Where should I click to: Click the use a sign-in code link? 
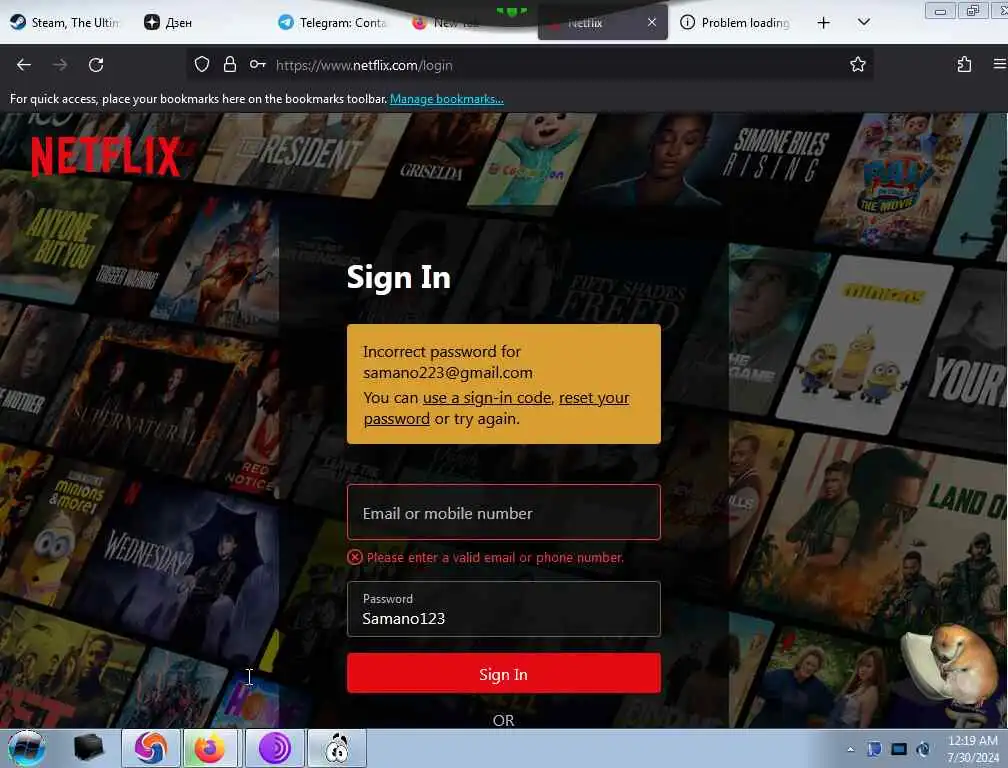[487, 398]
